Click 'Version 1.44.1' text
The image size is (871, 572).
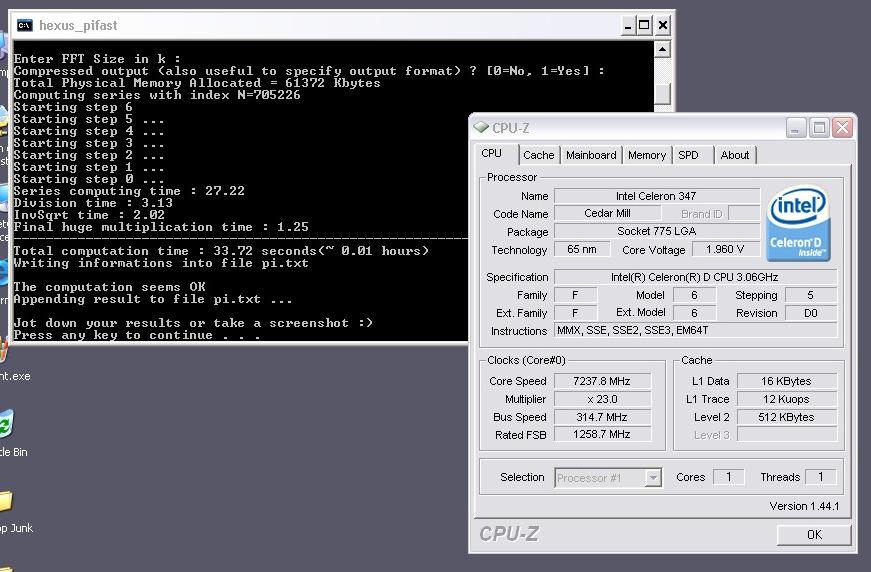pos(804,506)
